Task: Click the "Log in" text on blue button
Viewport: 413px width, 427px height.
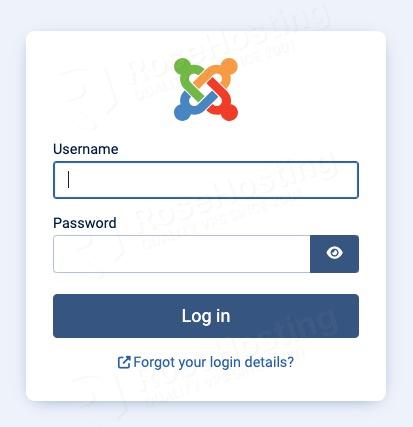Action: 206,316
